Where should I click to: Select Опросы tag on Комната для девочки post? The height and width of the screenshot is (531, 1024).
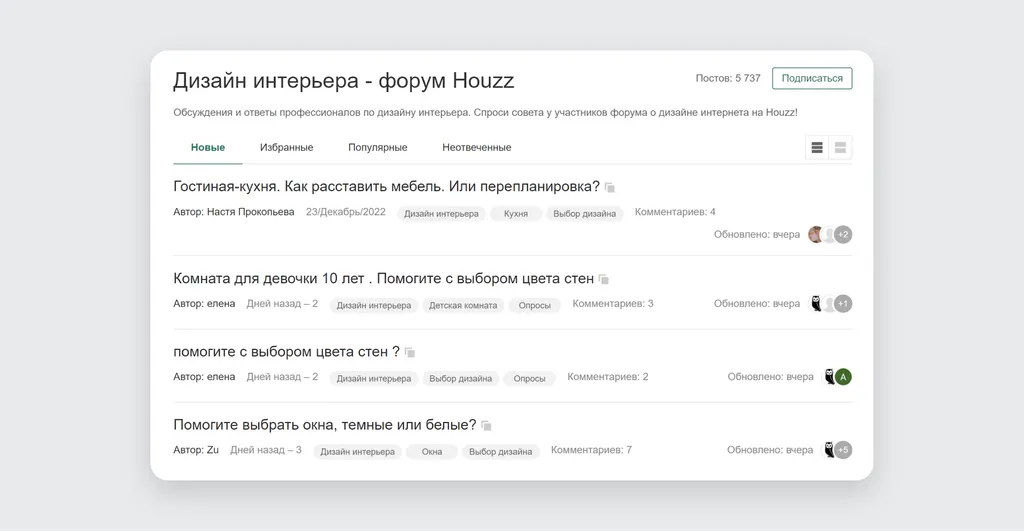[535, 305]
